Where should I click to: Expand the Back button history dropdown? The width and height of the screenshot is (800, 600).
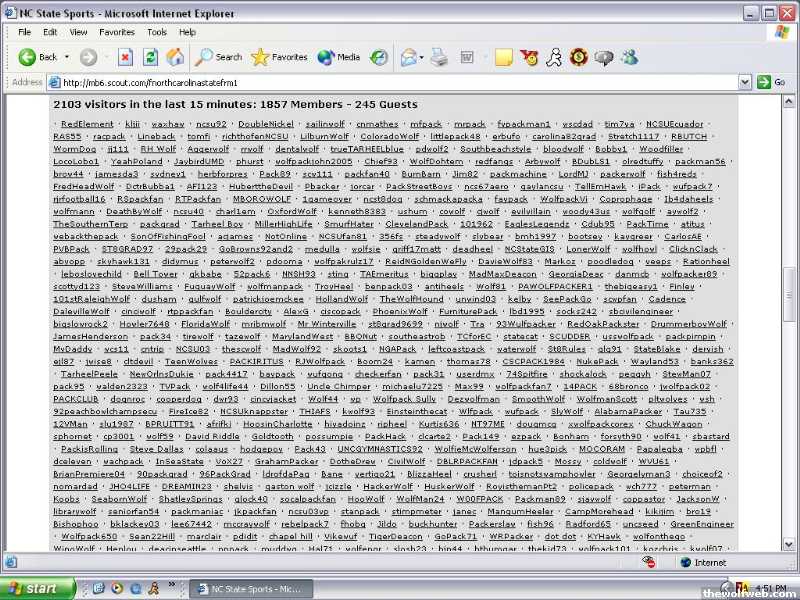click(x=67, y=57)
